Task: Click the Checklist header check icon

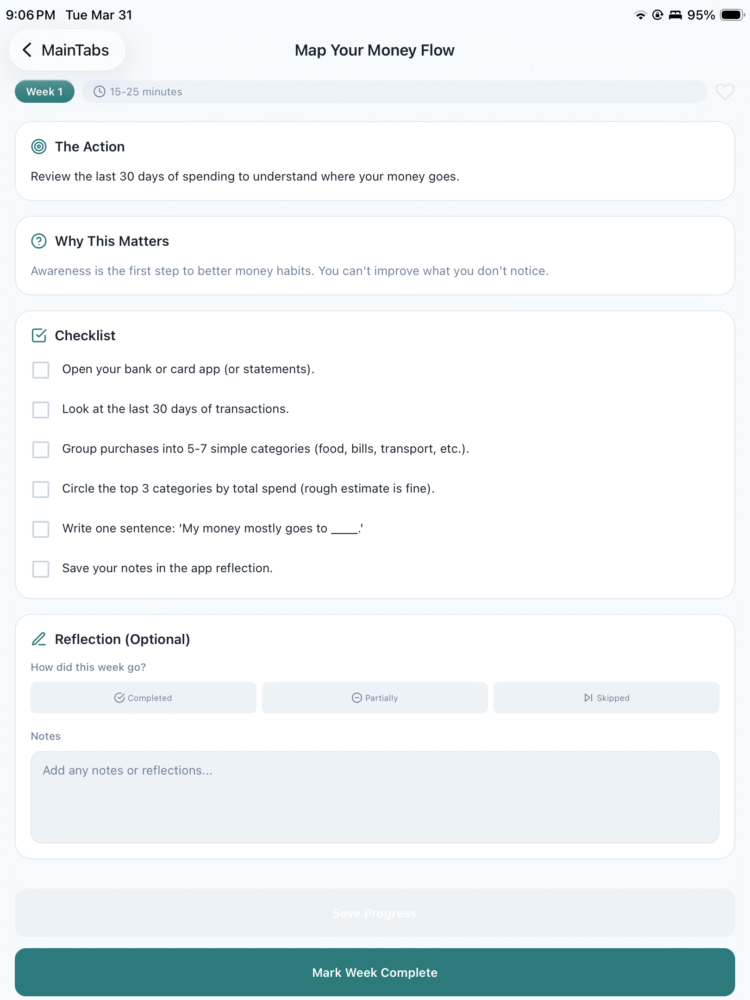Action: [39, 336]
